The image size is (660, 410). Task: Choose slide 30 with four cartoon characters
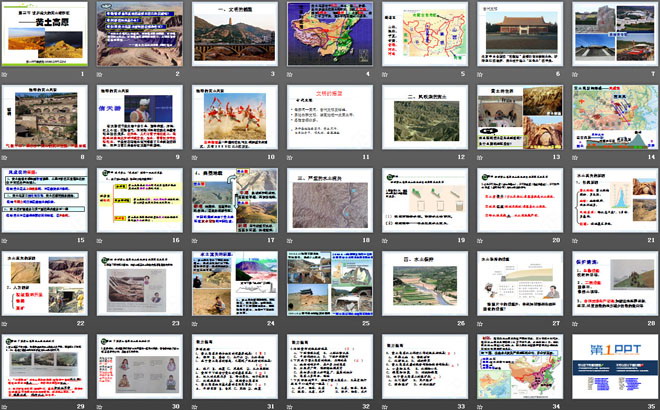[140, 366]
